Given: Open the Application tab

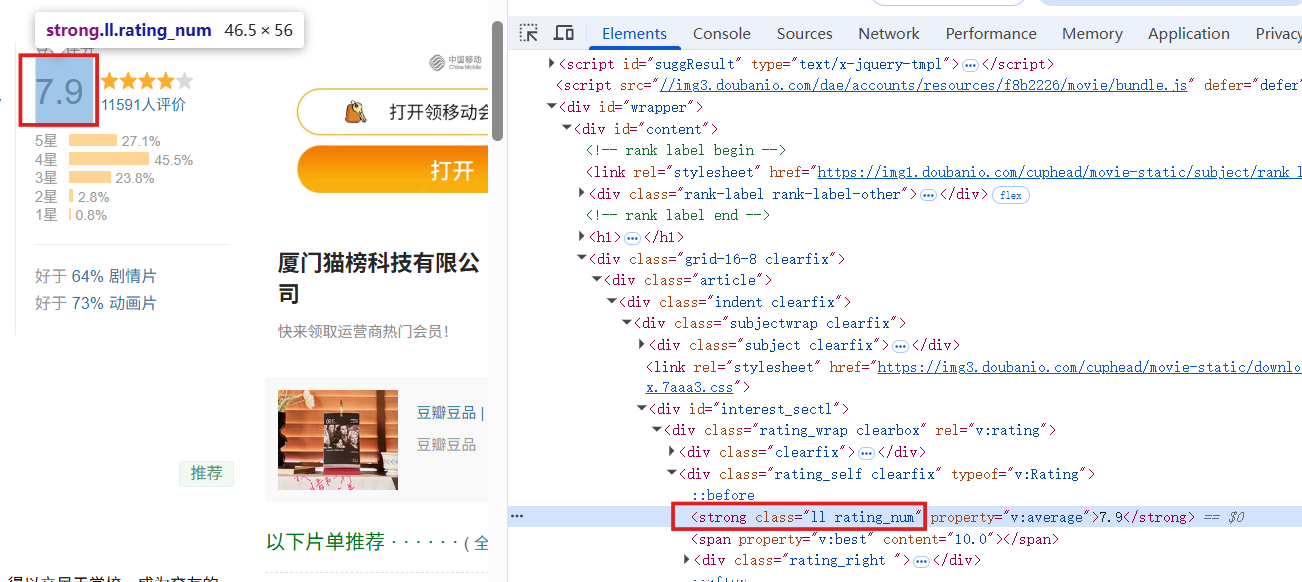Looking at the screenshot, I should (x=1189, y=33).
